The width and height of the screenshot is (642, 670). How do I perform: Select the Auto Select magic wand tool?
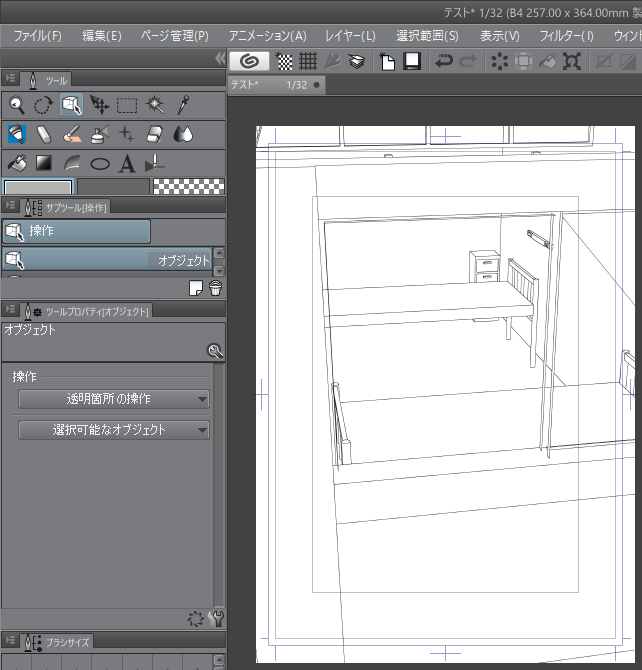[155, 104]
